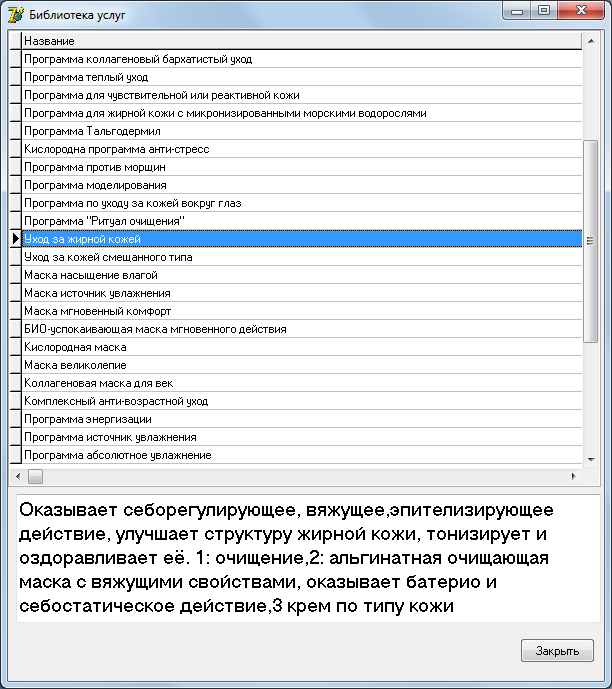Click horizontal scrollbar right arrow
Image resolution: width=612 pixels, height=689 pixels.
tap(573, 476)
